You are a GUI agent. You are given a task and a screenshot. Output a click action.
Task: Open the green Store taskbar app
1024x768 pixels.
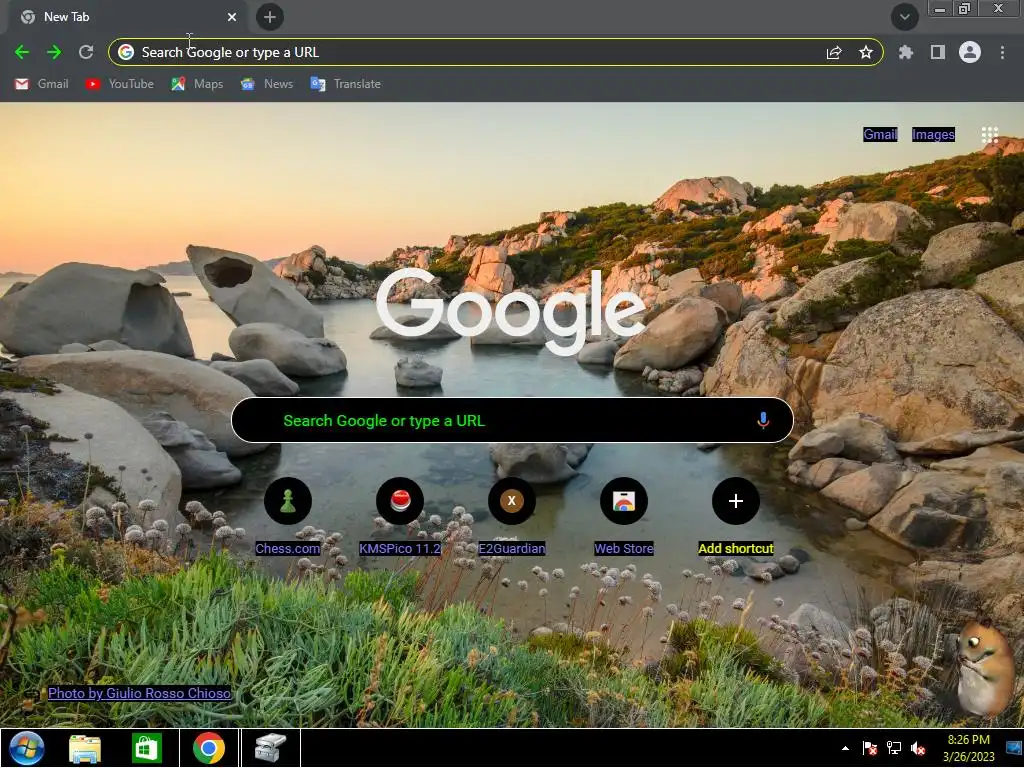146,748
